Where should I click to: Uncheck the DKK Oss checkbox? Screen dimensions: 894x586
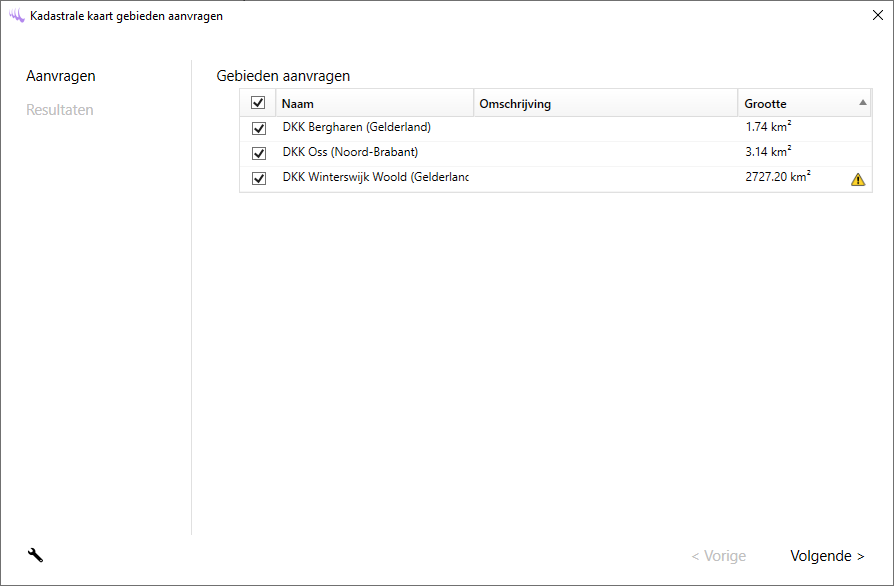[258, 153]
